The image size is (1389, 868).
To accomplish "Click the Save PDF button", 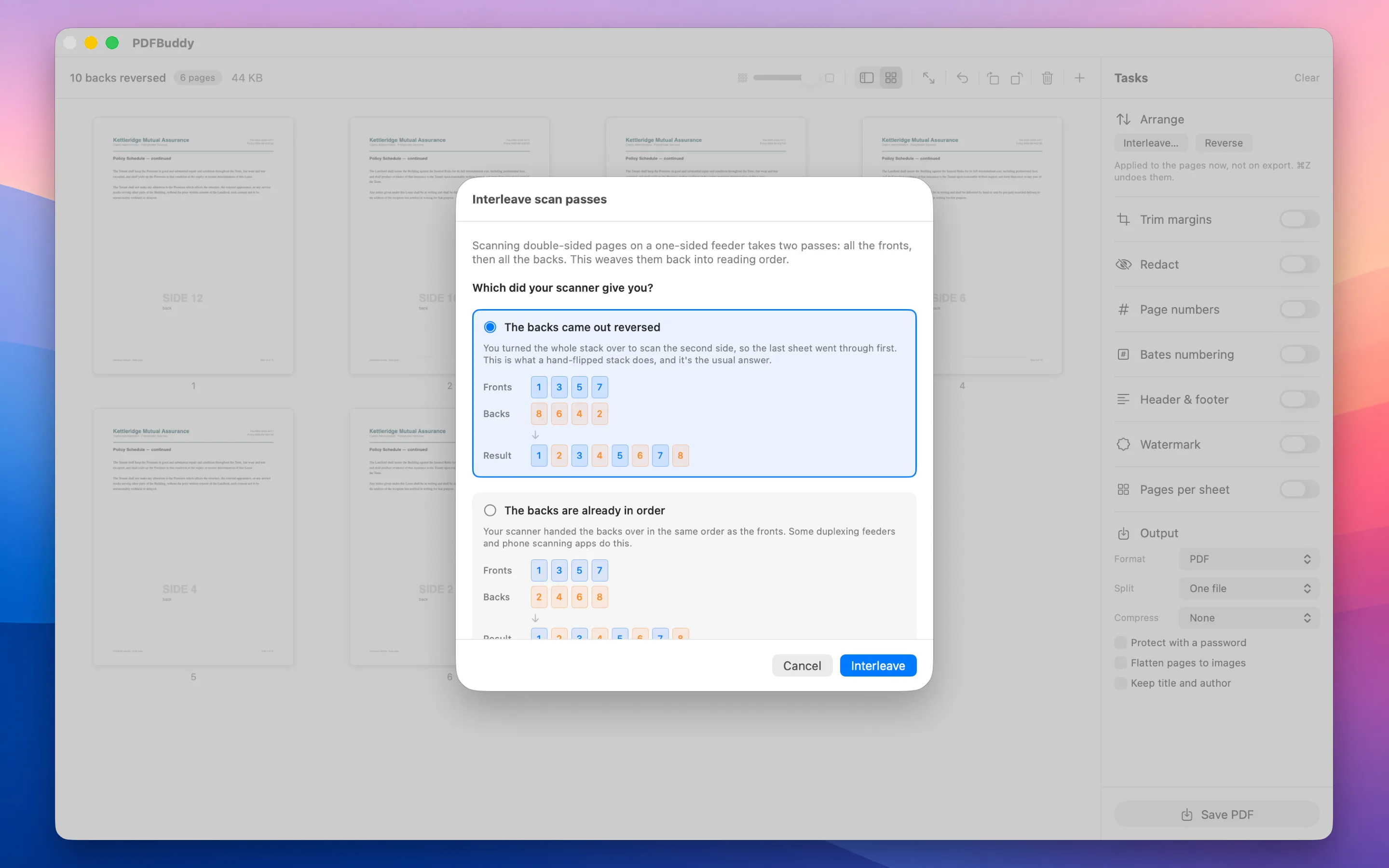I will 1217,814.
